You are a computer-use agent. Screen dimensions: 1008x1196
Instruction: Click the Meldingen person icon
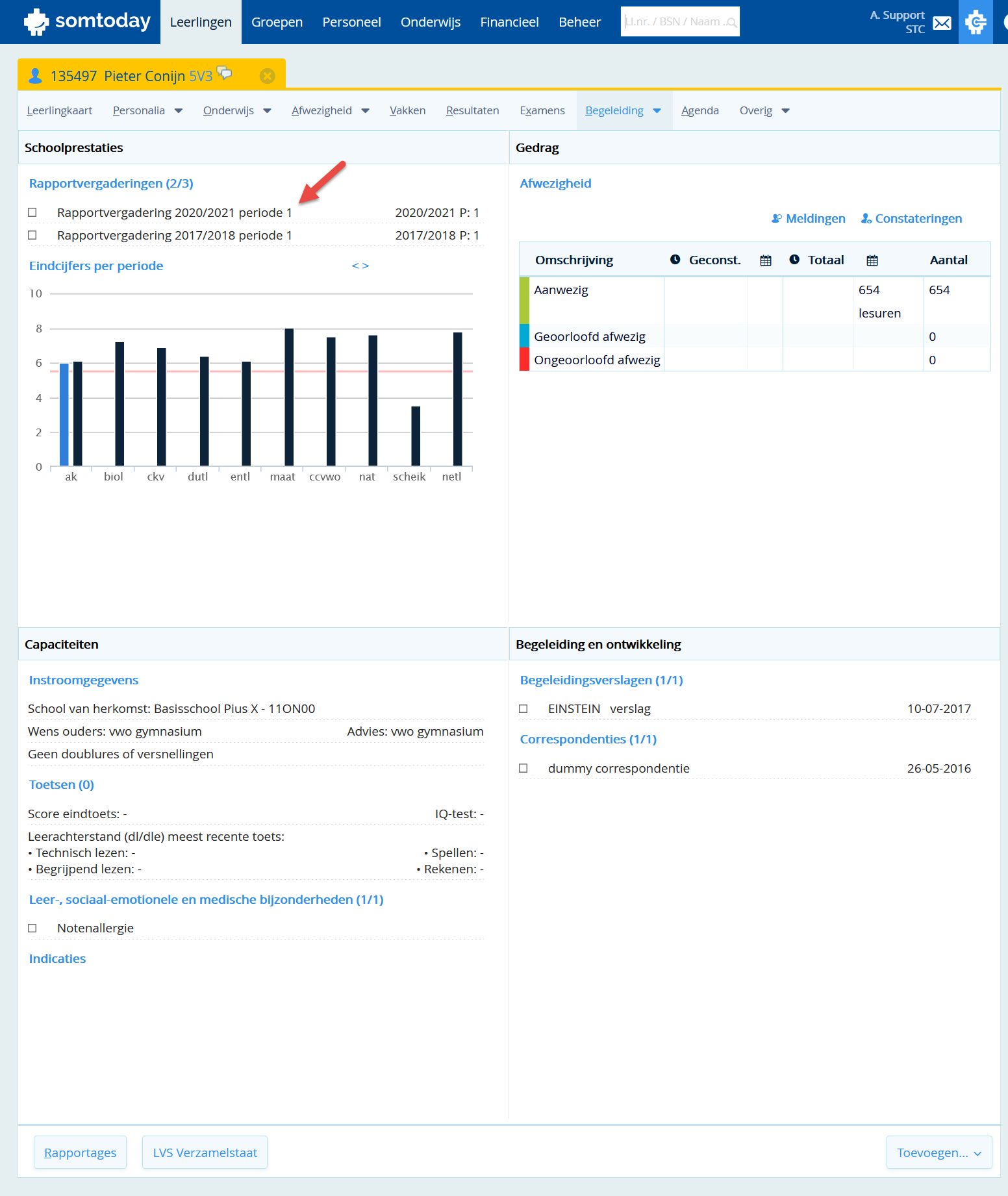coord(776,218)
